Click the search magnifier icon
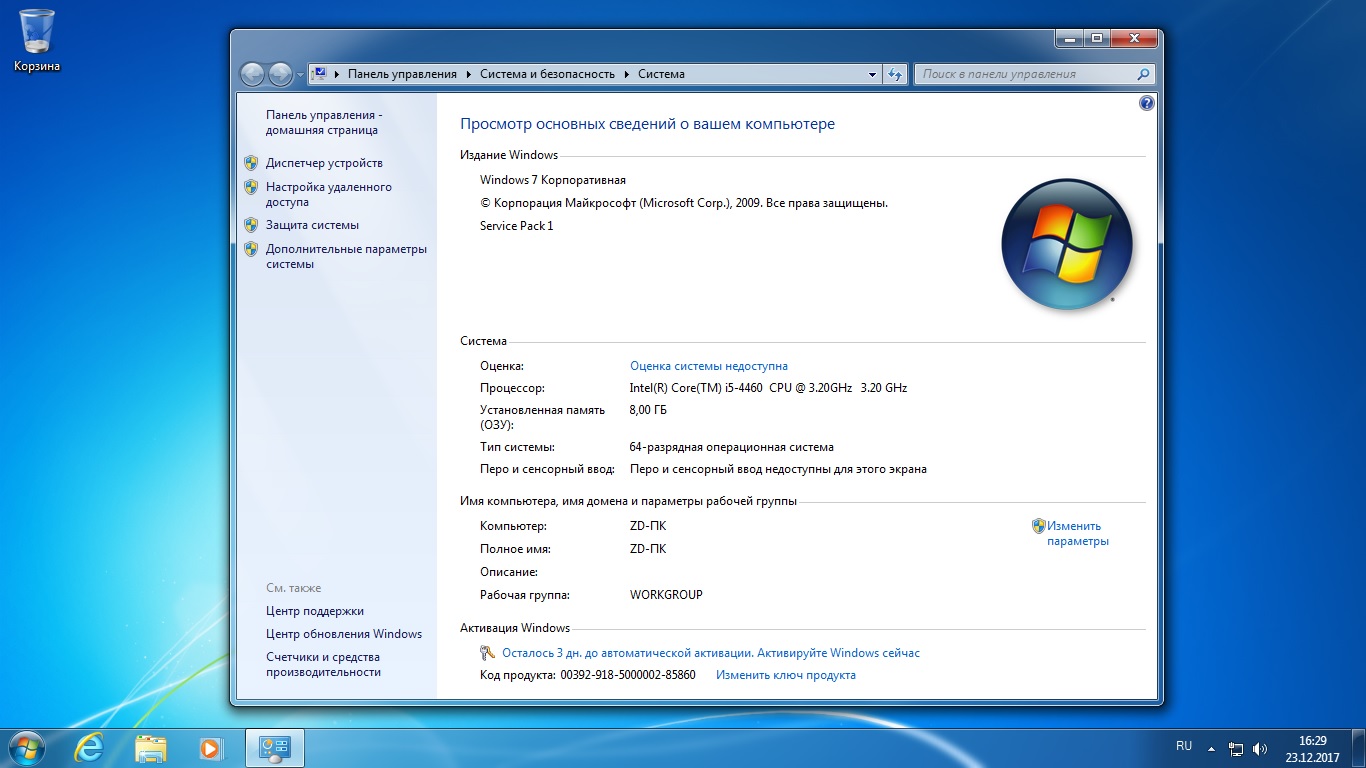Image resolution: width=1366 pixels, height=768 pixels. (1144, 74)
